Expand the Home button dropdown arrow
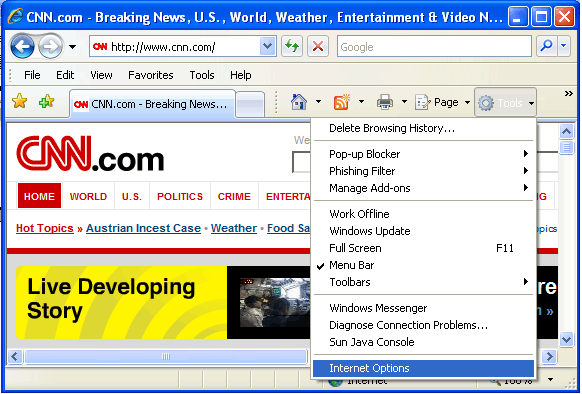Viewport: 582px width, 394px height. (318, 101)
